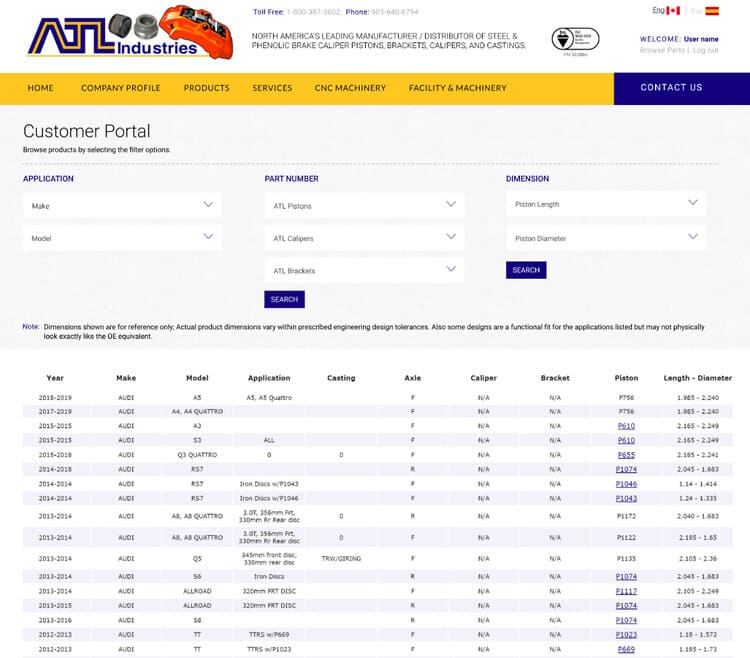
Task: Select the Q3 QUATTRO model cell
Action: click(197, 455)
